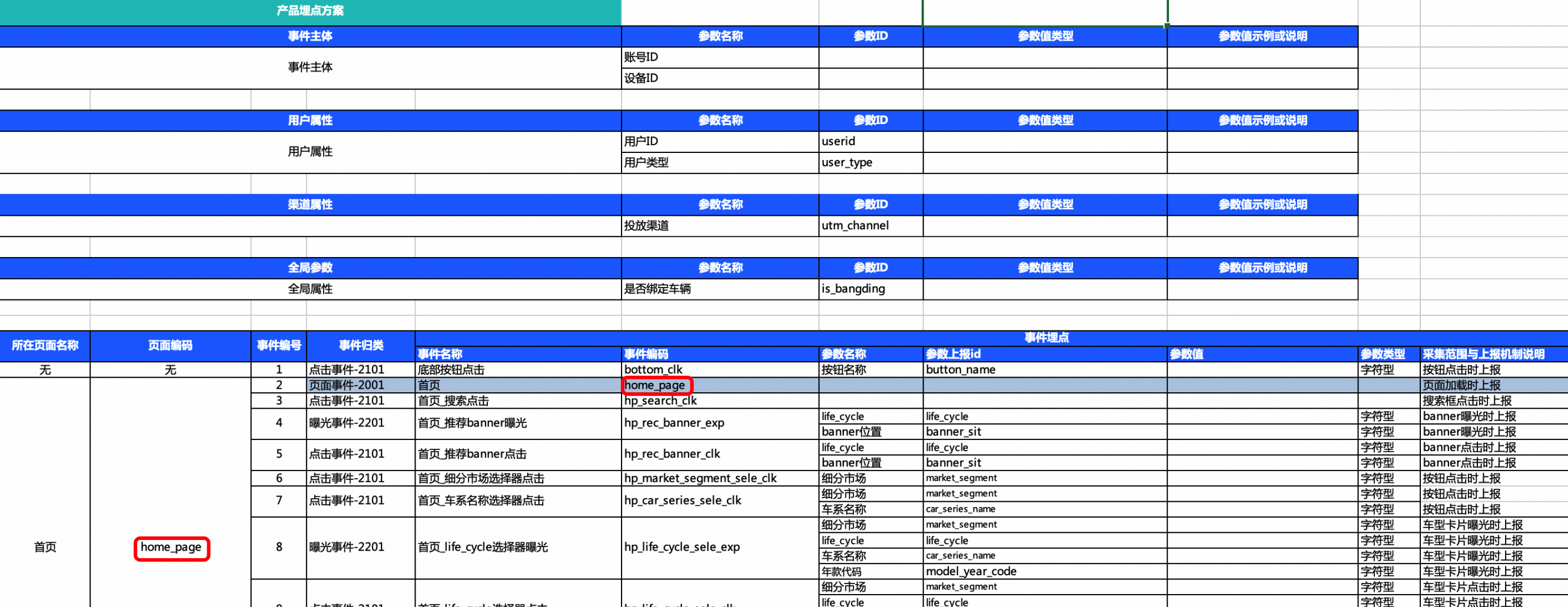Click the hp_rec_banner_clk cell
The height and width of the screenshot is (607, 1568).
[720, 454]
